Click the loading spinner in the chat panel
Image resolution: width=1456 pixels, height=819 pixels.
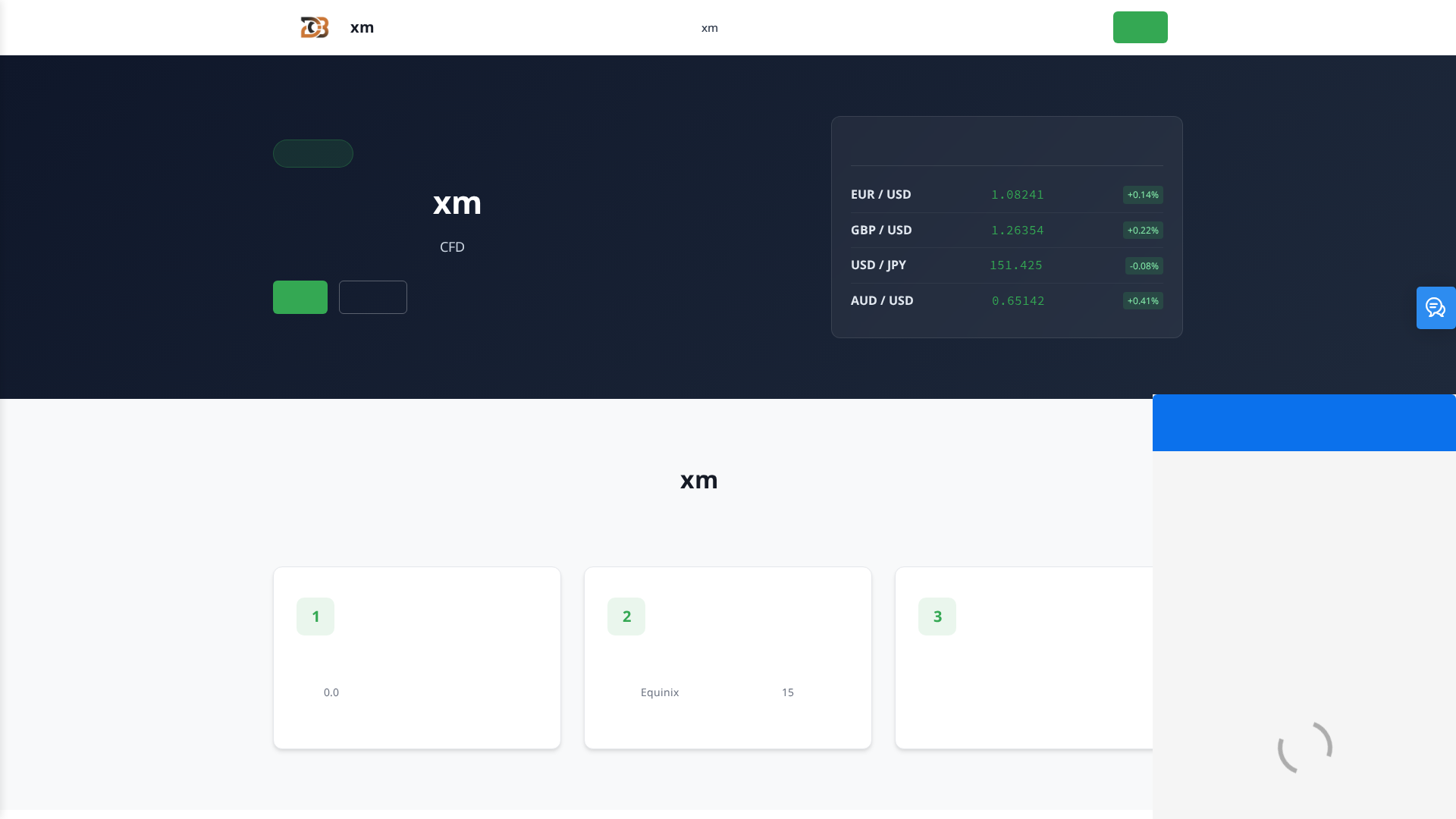click(x=1305, y=748)
